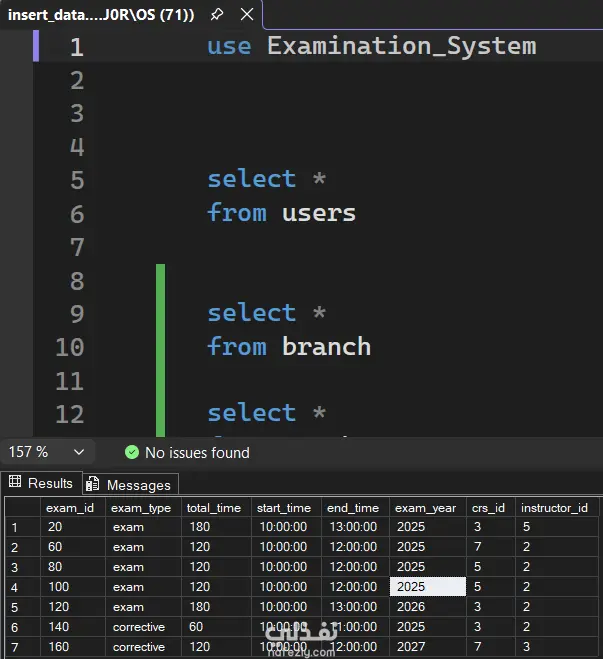Screen dimensions: 603x659
Task: Select the highlighted 2025 cell in row 4
Action: click(427, 587)
